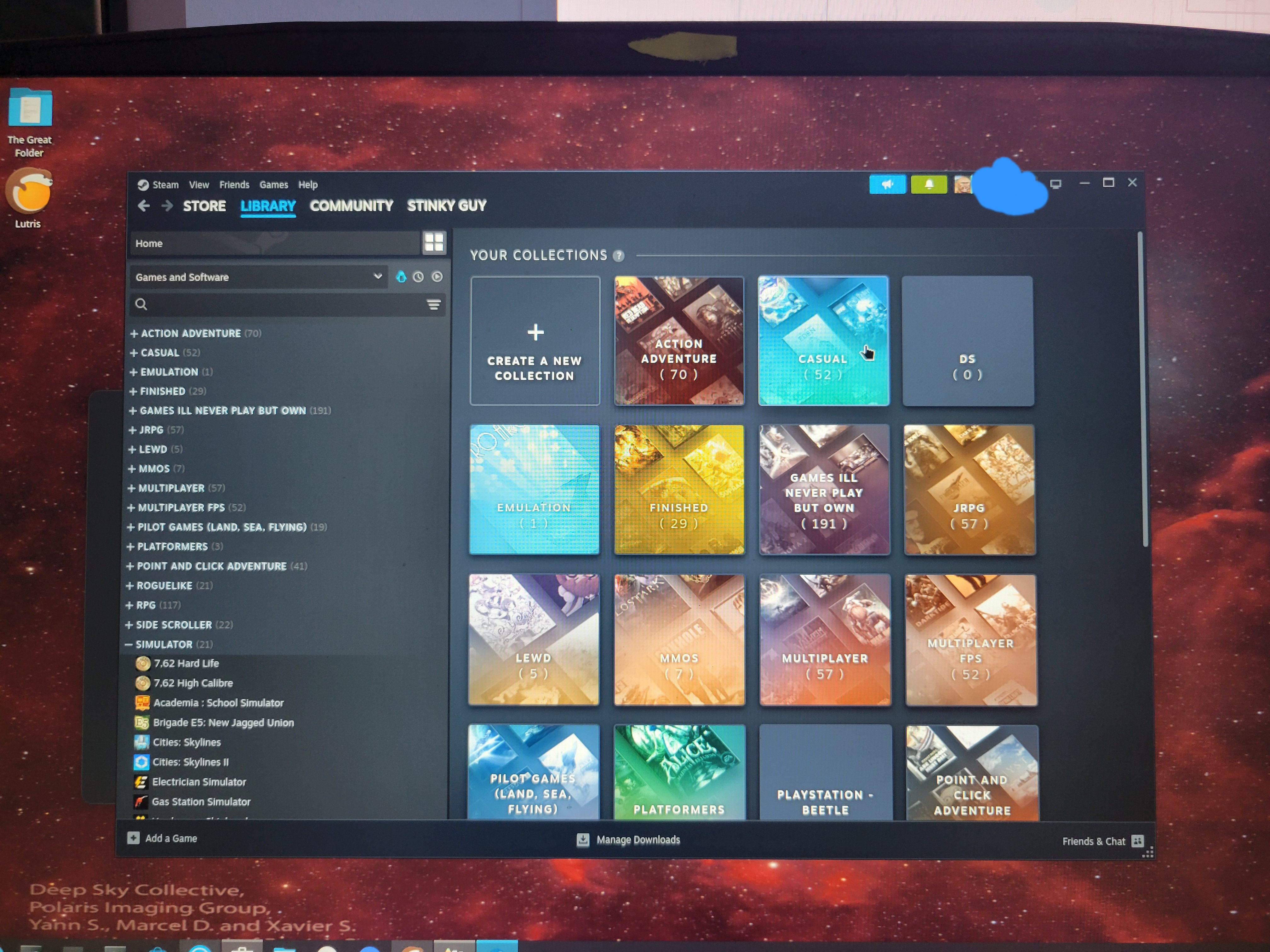Open the Steam menu
The image size is (1270, 952).
click(165, 185)
